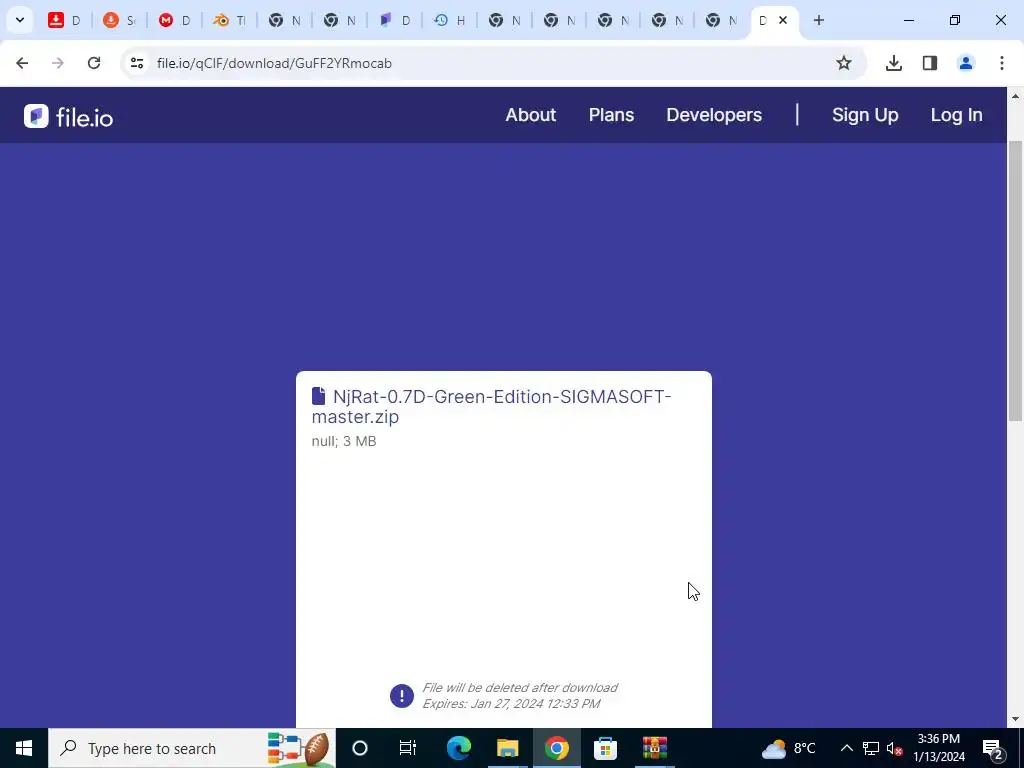Open the Chrome profile avatar
The width and height of the screenshot is (1024, 768).
(x=966, y=63)
